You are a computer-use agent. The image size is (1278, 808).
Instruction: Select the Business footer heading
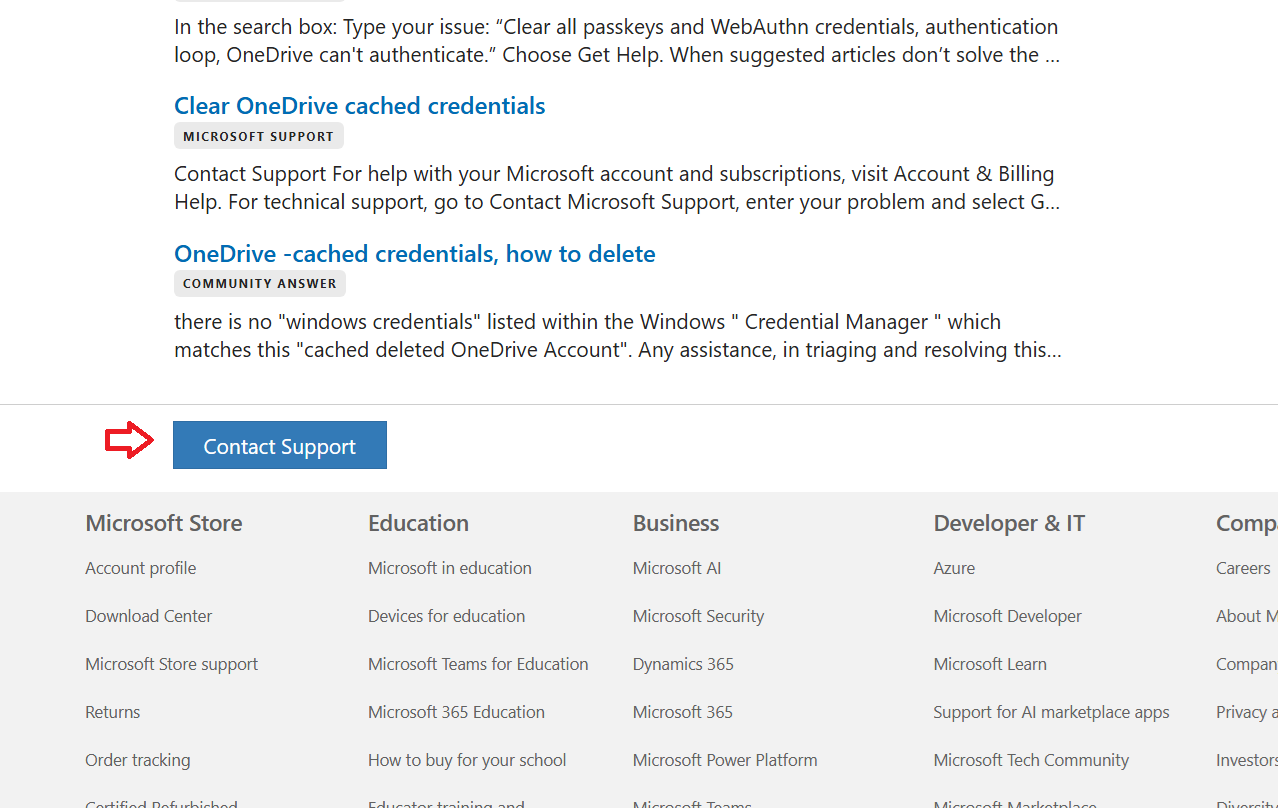(676, 523)
